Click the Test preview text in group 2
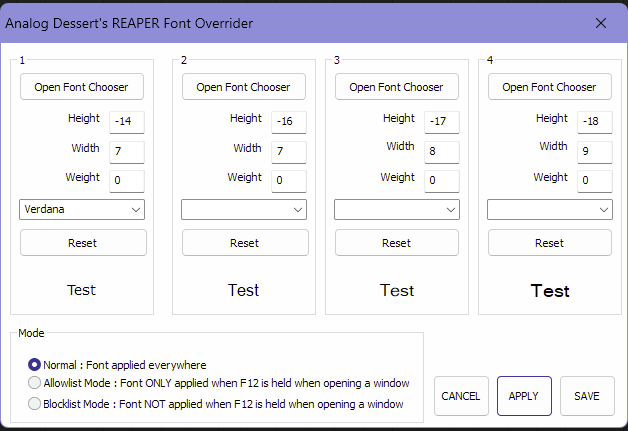628x431 pixels. point(244,290)
